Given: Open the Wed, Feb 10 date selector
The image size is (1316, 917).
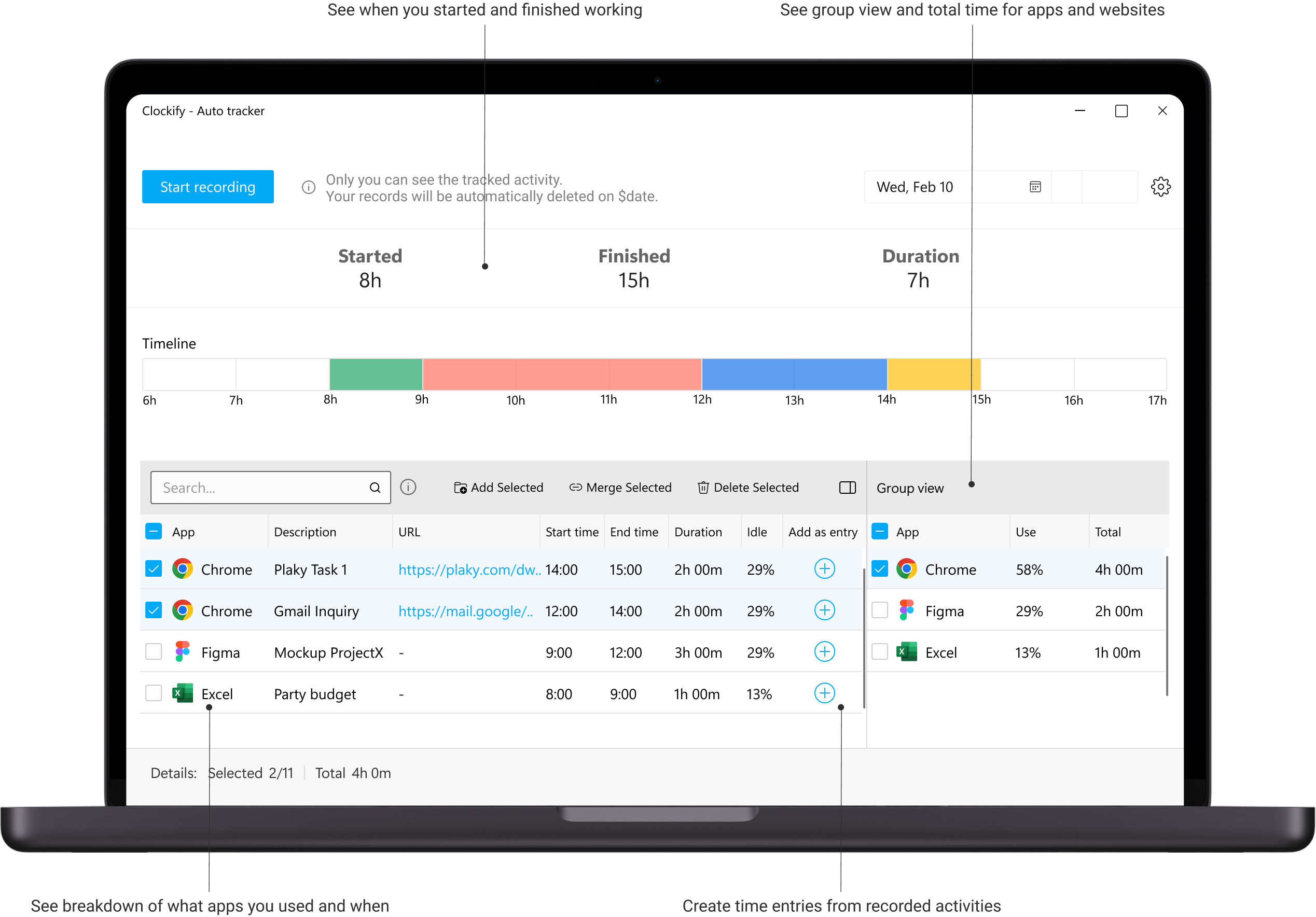Looking at the screenshot, I should tap(916, 186).
